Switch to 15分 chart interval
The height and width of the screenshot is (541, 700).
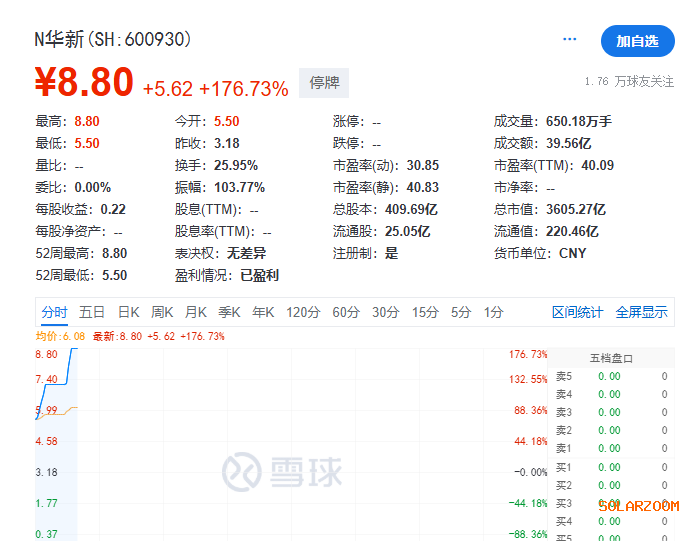425,312
